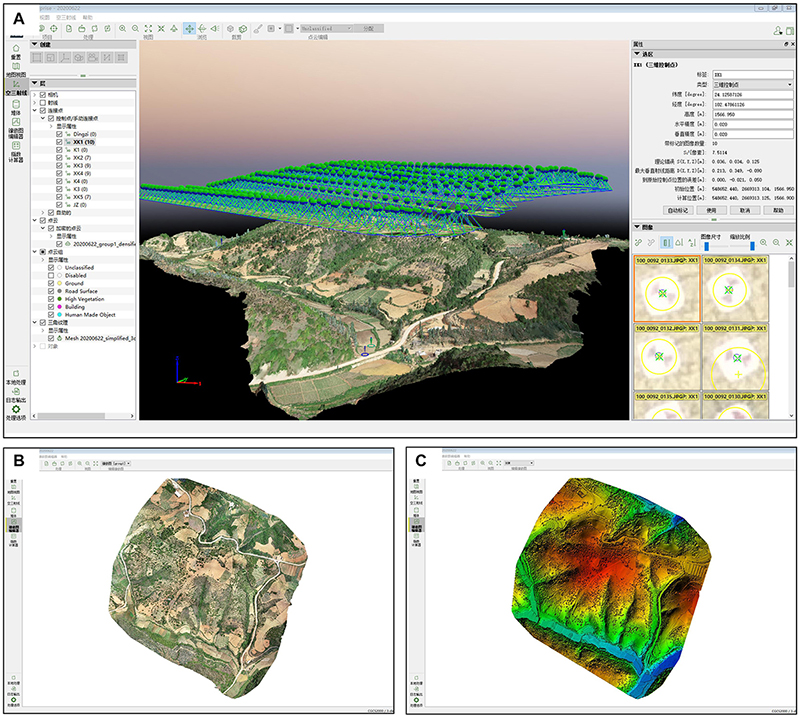The width and height of the screenshot is (800, 717).
Task: Zoom in using the main toolbar magnifier
Action: pos(122,29)
